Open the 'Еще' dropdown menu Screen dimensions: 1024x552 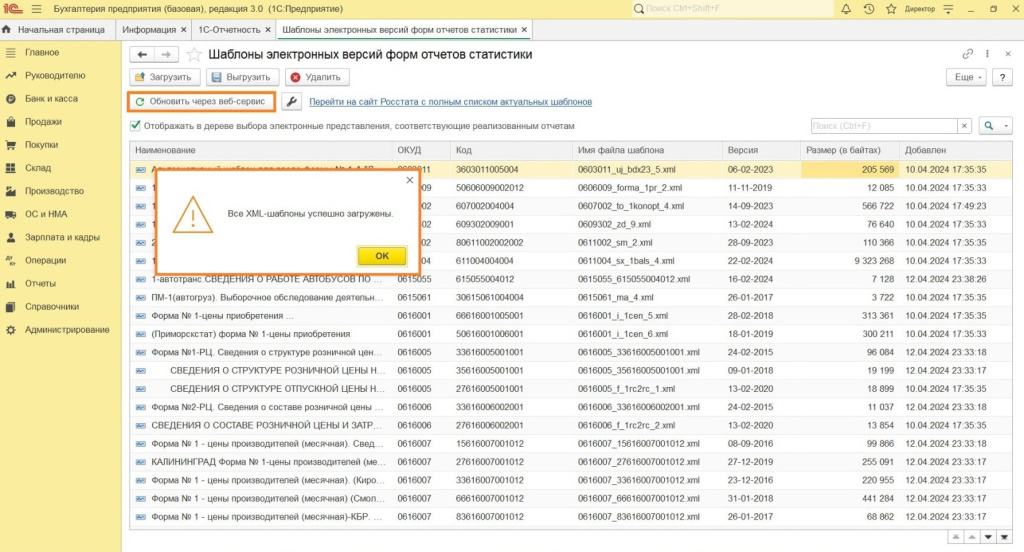coord(966,77)
